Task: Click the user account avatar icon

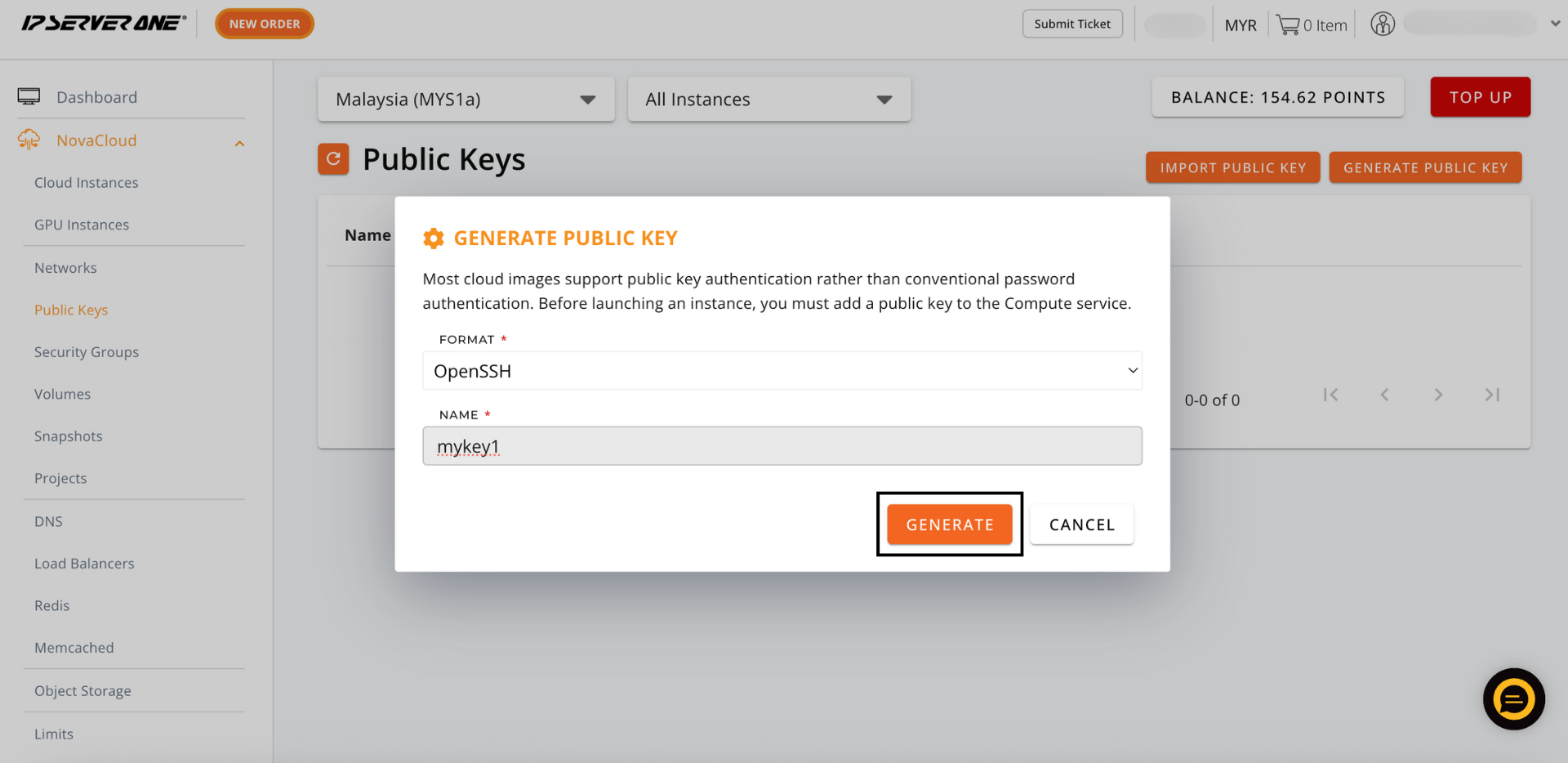Action: coord(1383,24)
